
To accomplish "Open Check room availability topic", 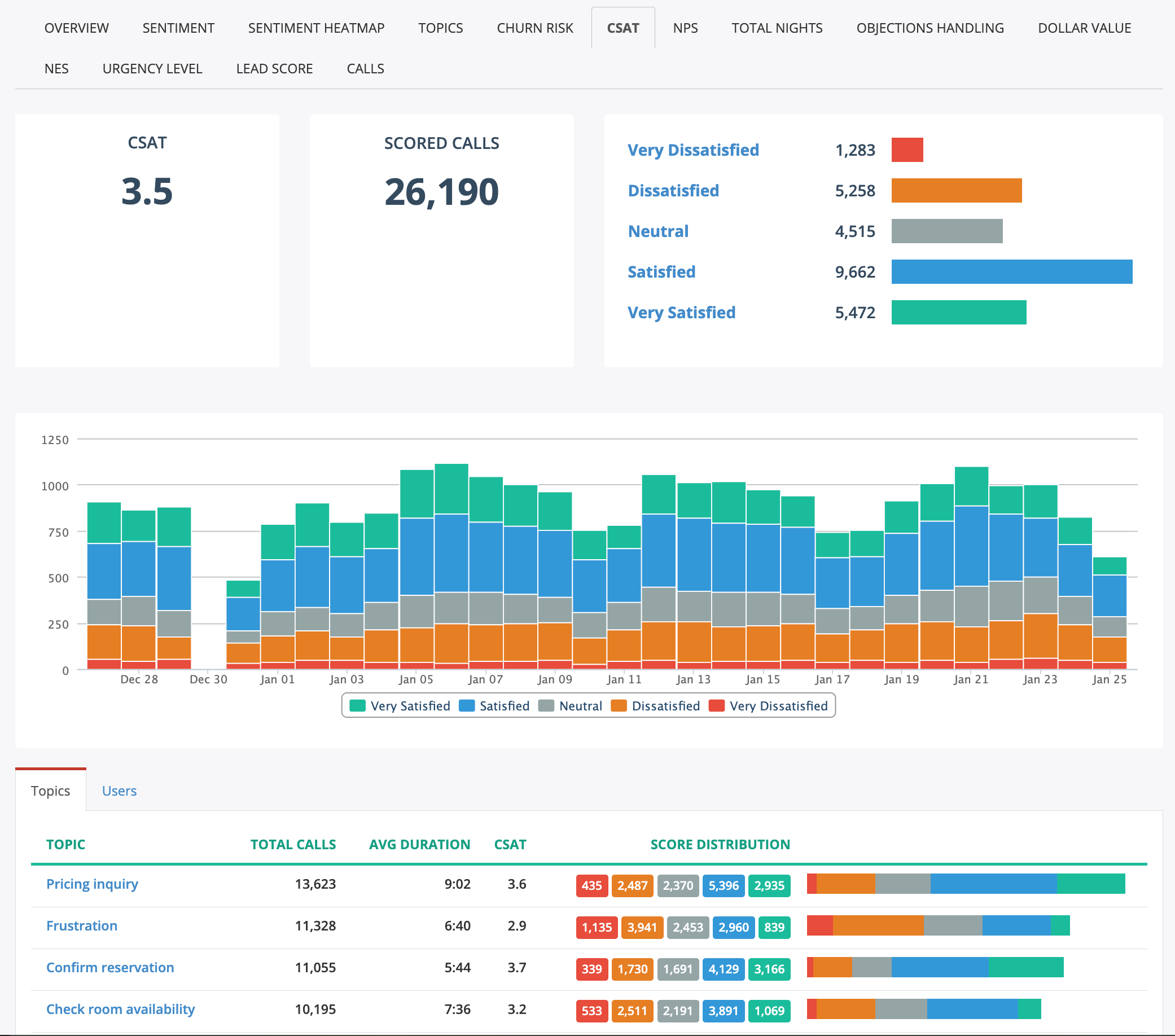I will (120, 1009).
